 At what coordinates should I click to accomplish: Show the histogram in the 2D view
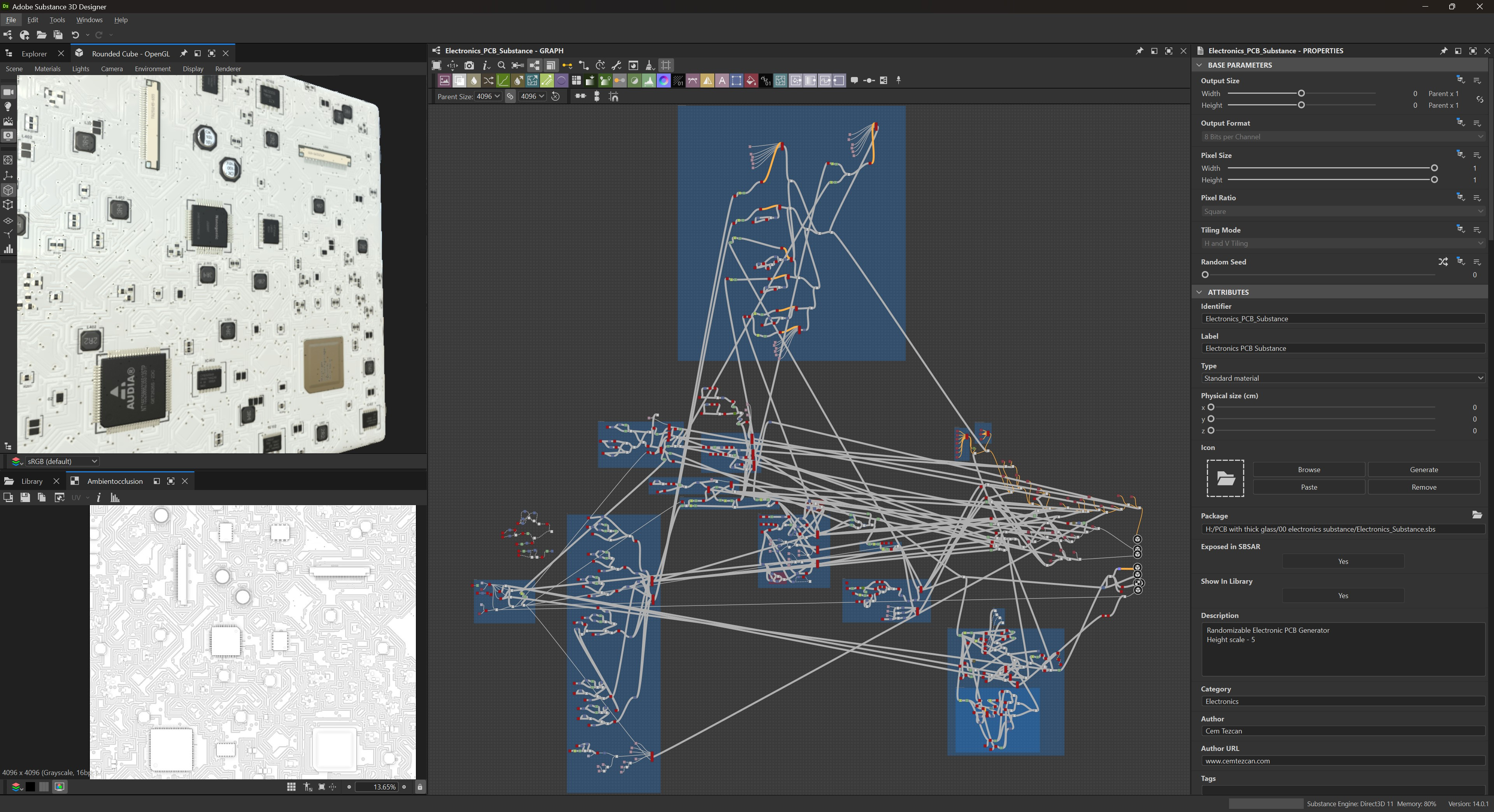(x=115, y=497)
